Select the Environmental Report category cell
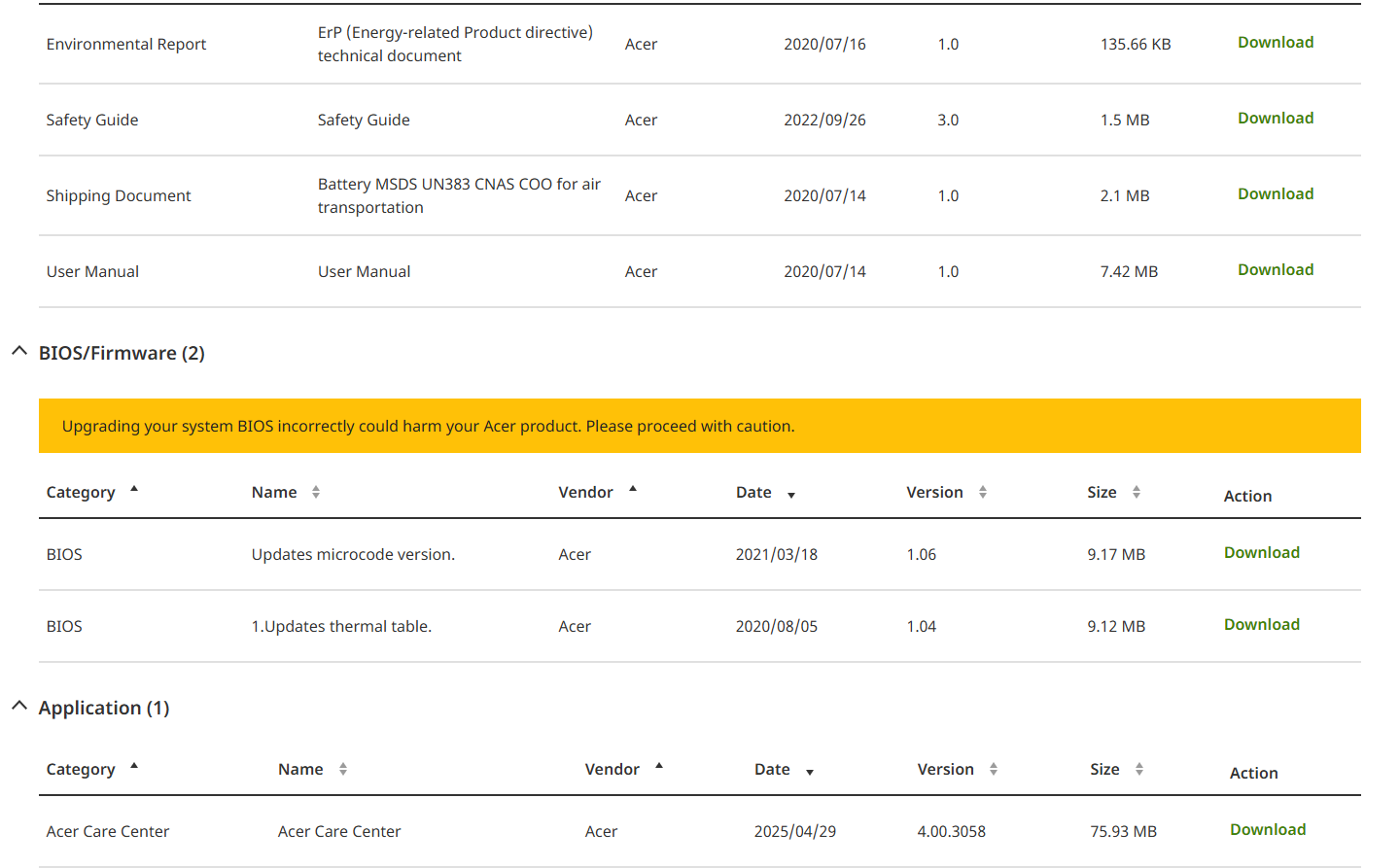Viewport: 1400px width, 868px height. click(x=126, y=45)
